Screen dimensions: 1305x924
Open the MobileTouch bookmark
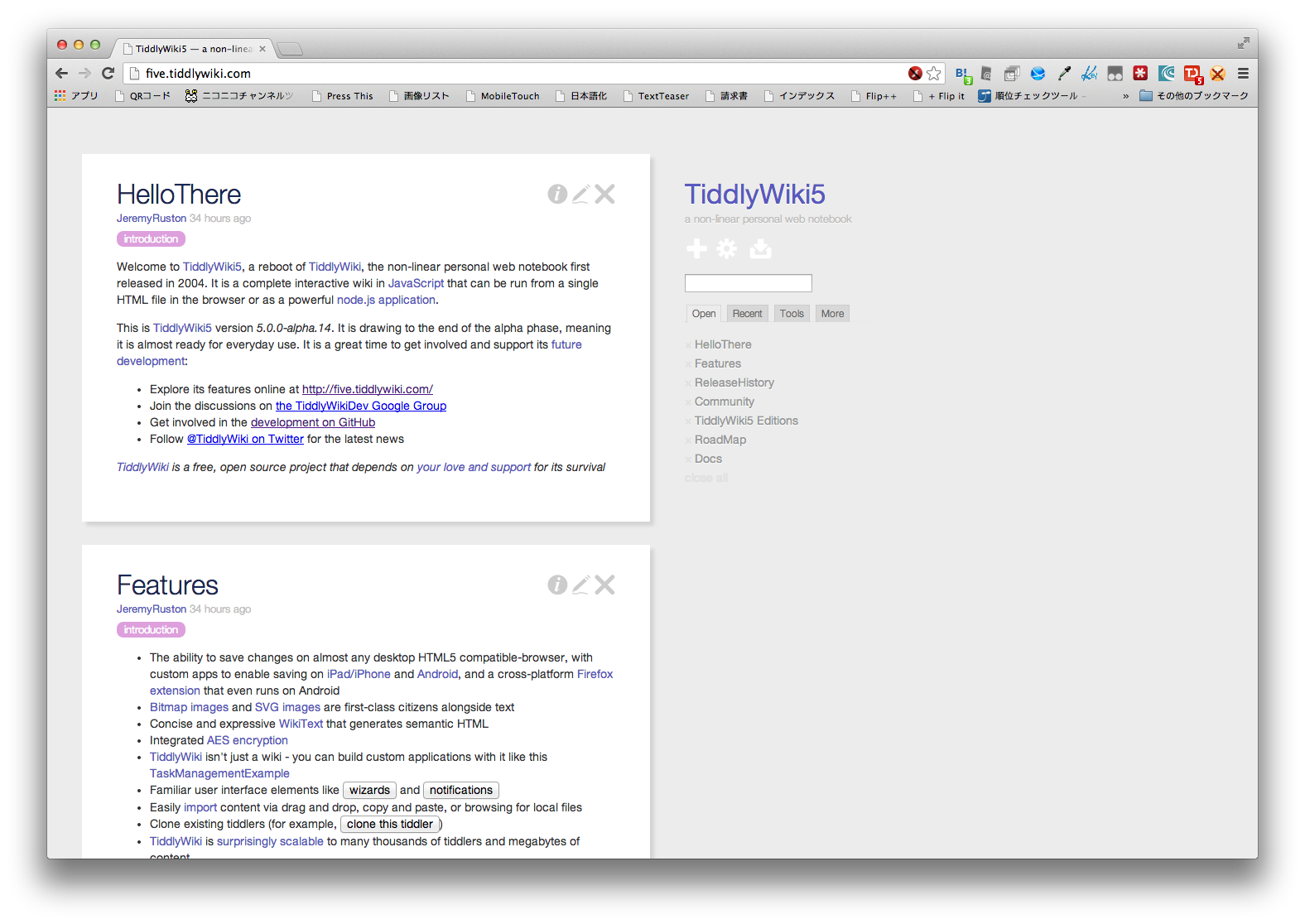click(502, 96)
